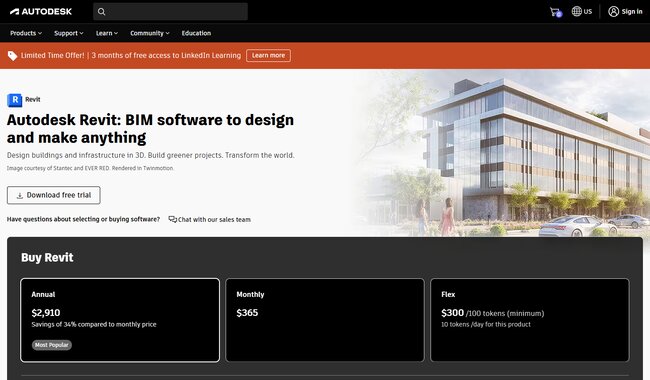Click Download free trial button
This screenshot has height=380, width=650.
(53, 195)
